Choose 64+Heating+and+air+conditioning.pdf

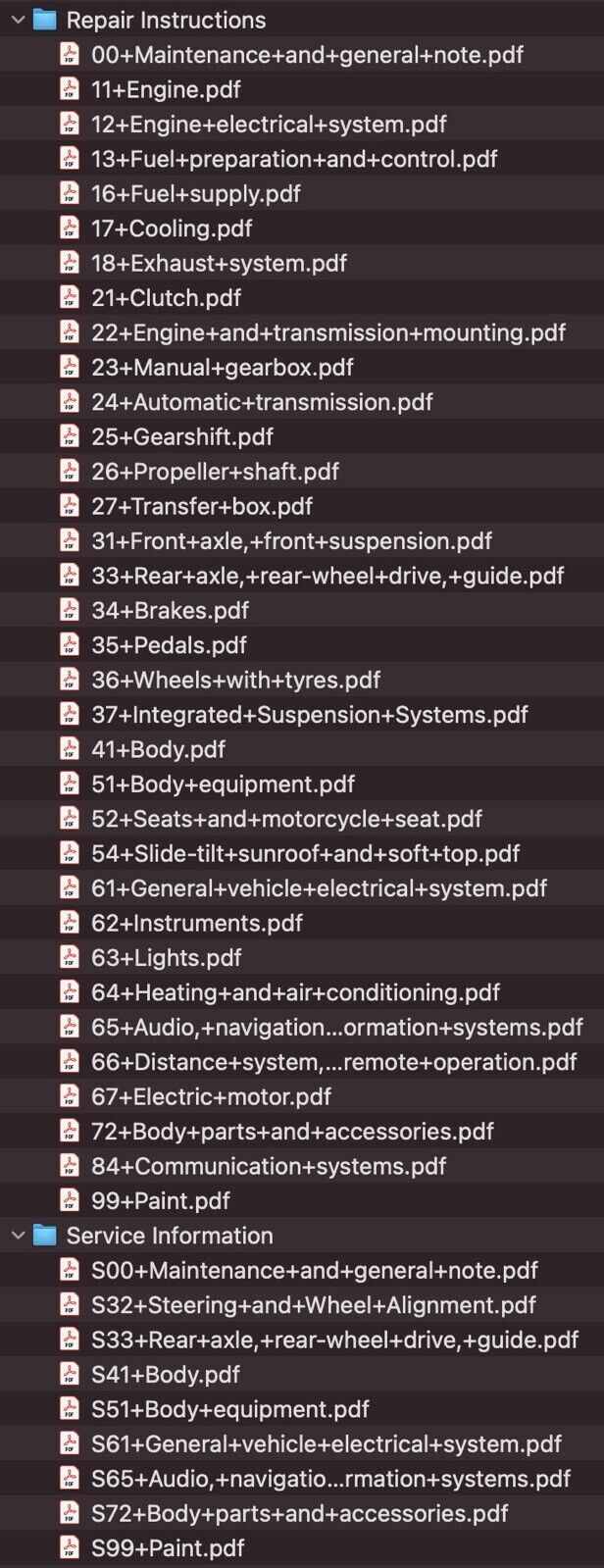(295, 992)
